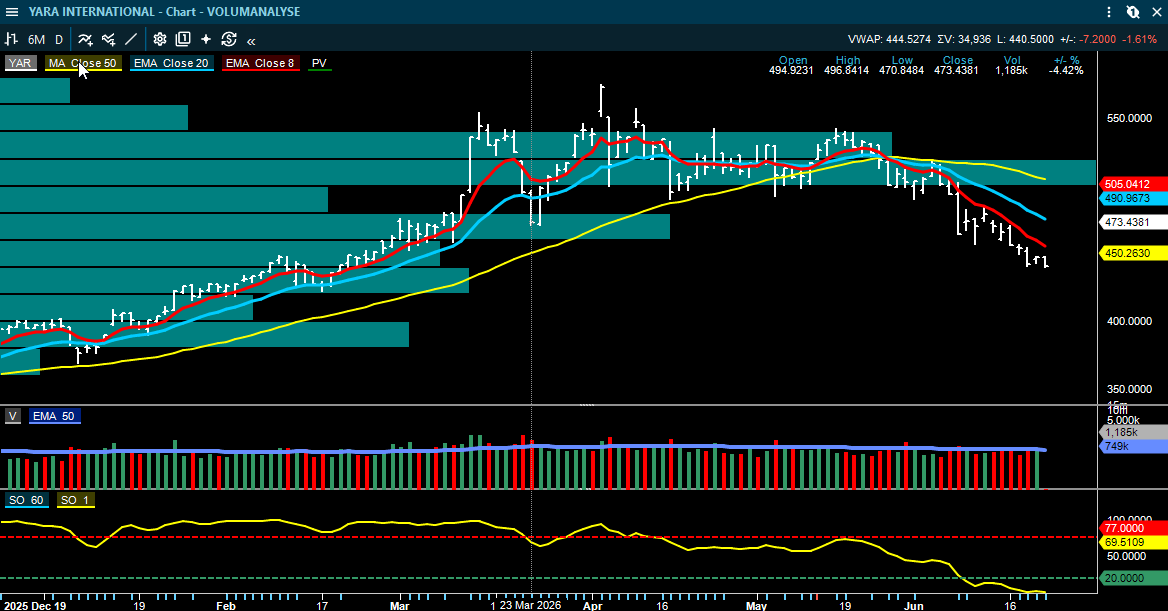The image size is (1168, 611).
Task: Select the YAR instrument legend tag
Action: click(x=20, y=63)
